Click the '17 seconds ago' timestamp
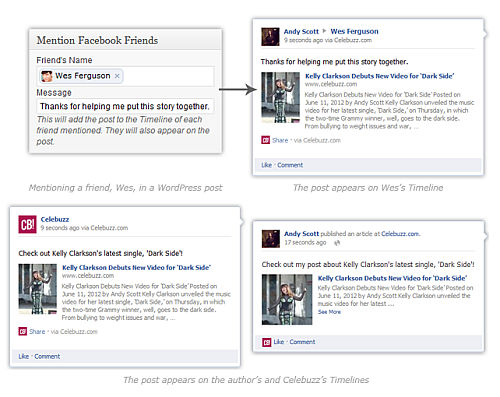The width and height of the screenshot is (500, 397). (x=305, y=243)
